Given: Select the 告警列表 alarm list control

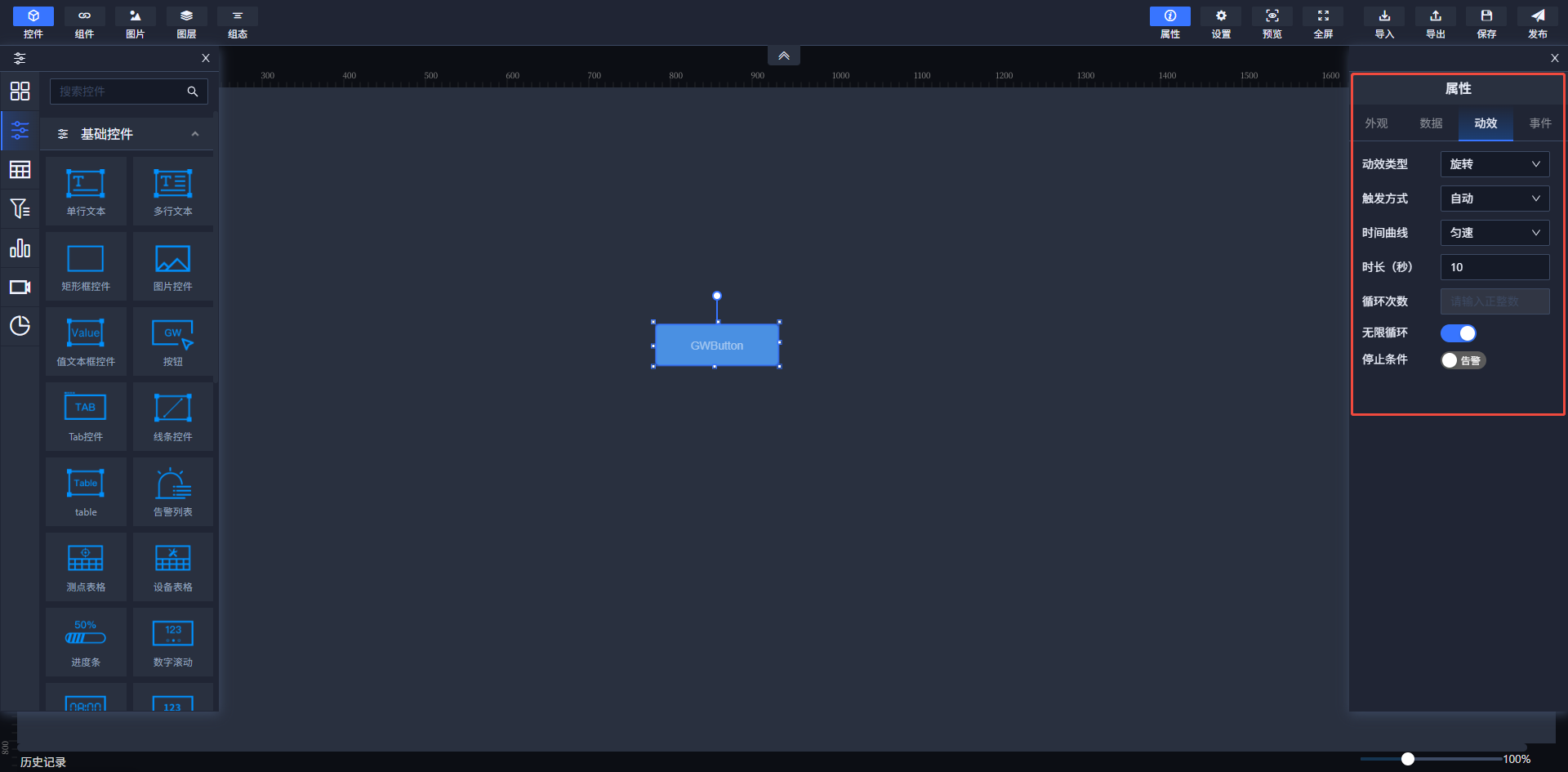Looking at the screenshot, I should 173,492.
